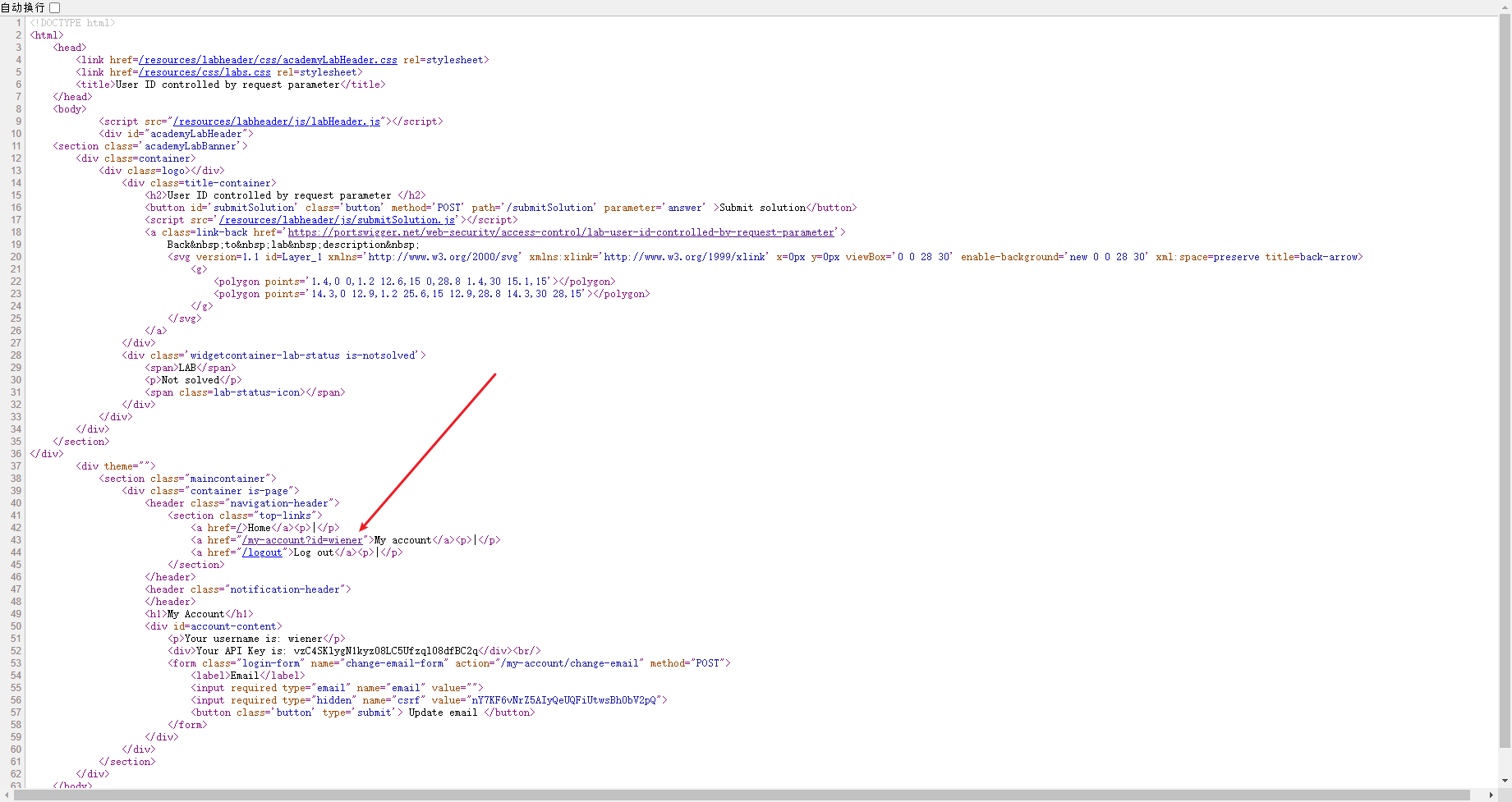Click the "Your API Key is" line
Screen dimensions: 1512x802
(355, 651)
